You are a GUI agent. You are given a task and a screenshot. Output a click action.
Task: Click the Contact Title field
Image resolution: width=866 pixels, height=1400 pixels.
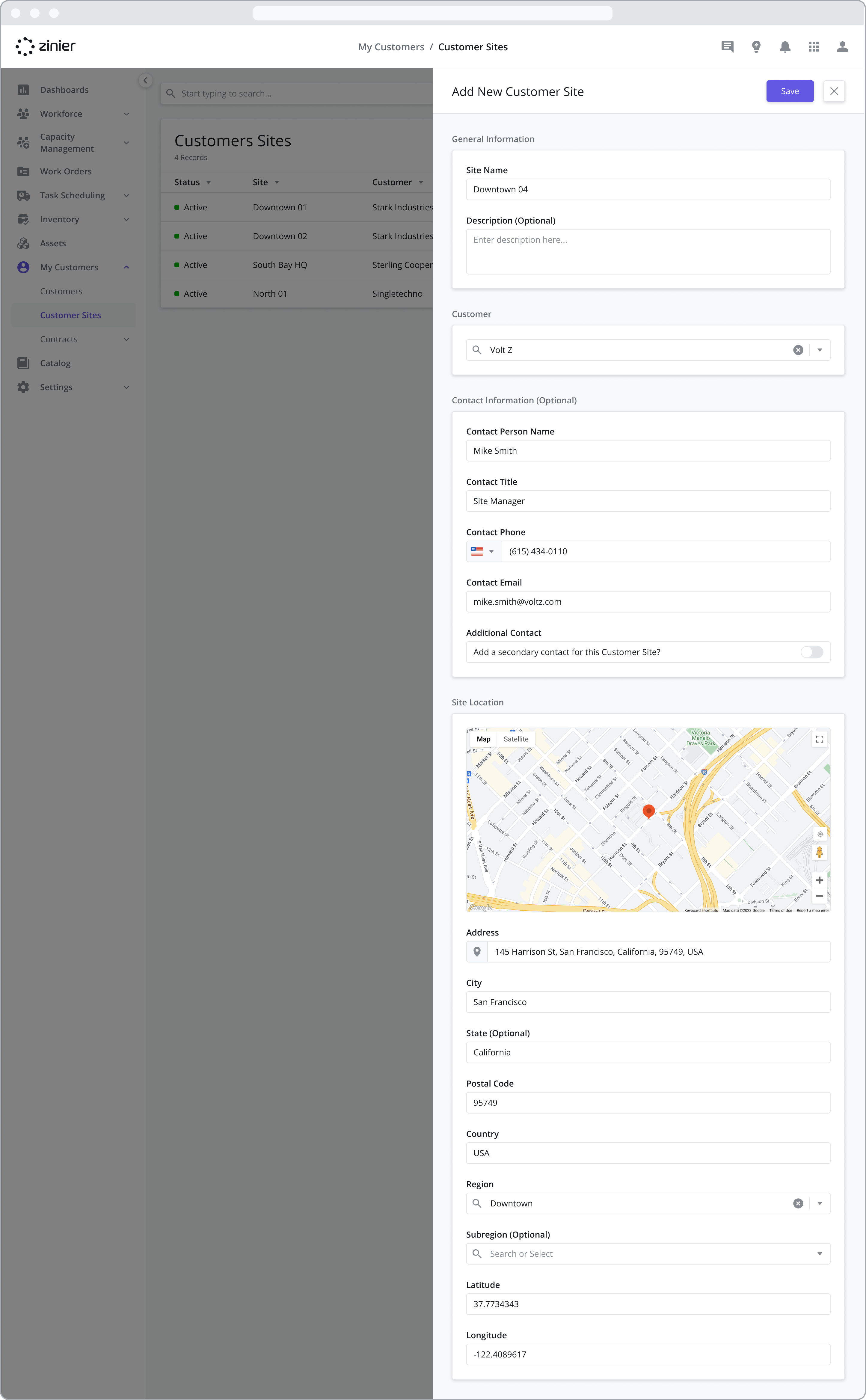tap(648, 501)
